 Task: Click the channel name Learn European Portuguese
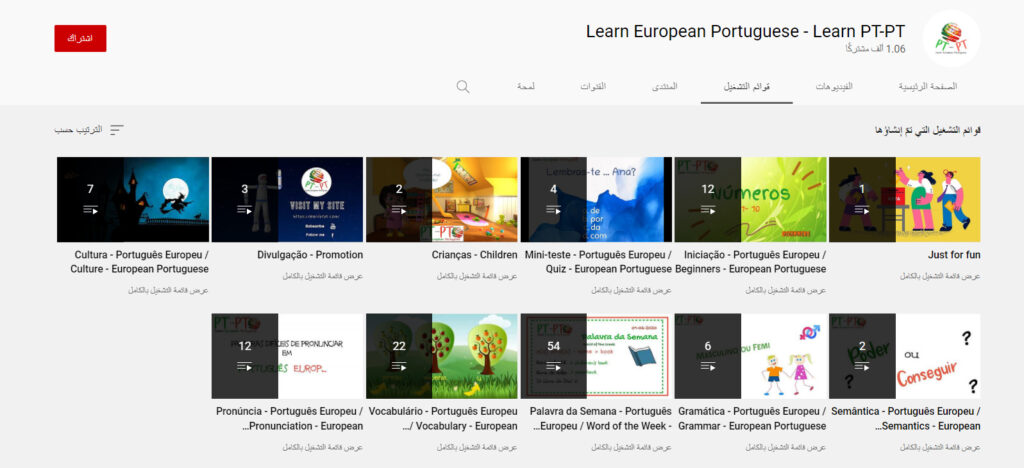pyautogui.click(x=746, y=31)
